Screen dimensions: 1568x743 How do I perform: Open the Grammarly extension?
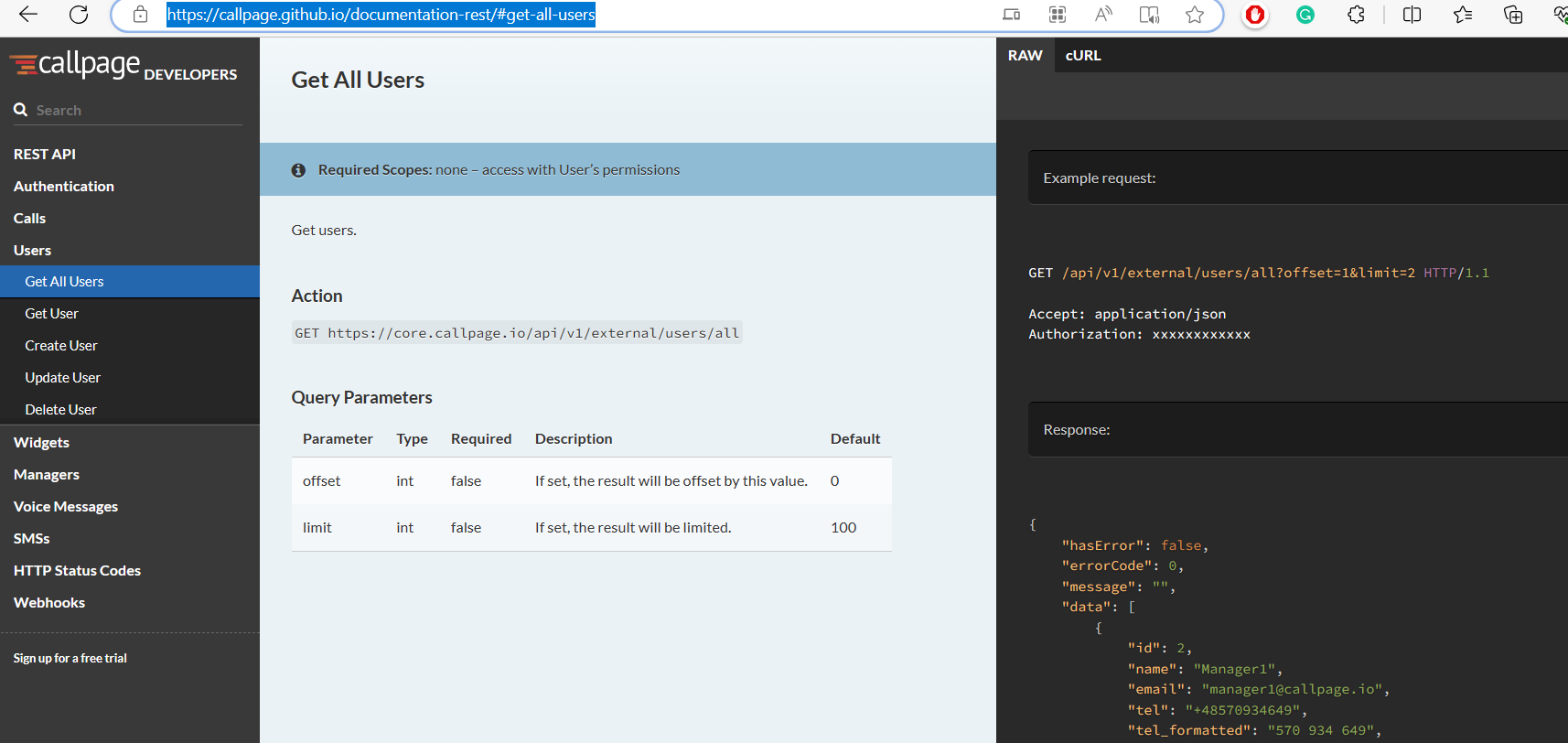coord(1305,15)
